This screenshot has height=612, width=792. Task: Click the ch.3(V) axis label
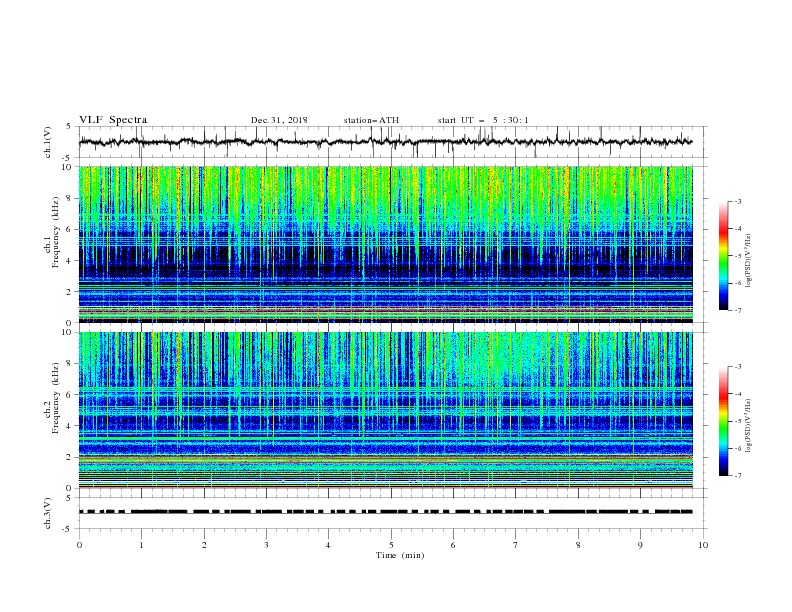pos(47,513)
